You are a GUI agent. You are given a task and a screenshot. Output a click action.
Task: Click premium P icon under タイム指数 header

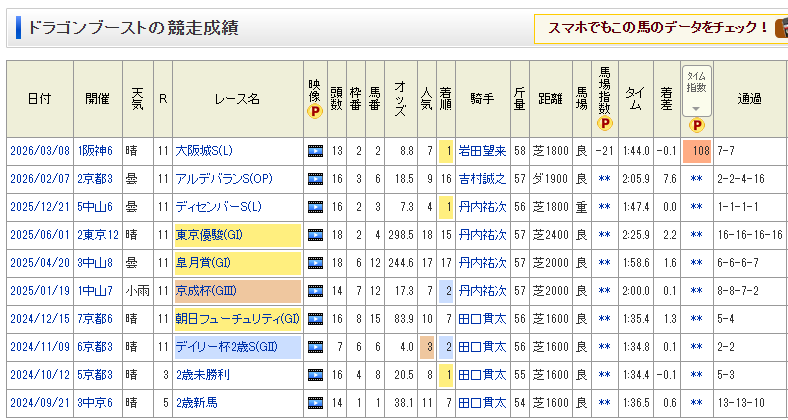(697, 125)
